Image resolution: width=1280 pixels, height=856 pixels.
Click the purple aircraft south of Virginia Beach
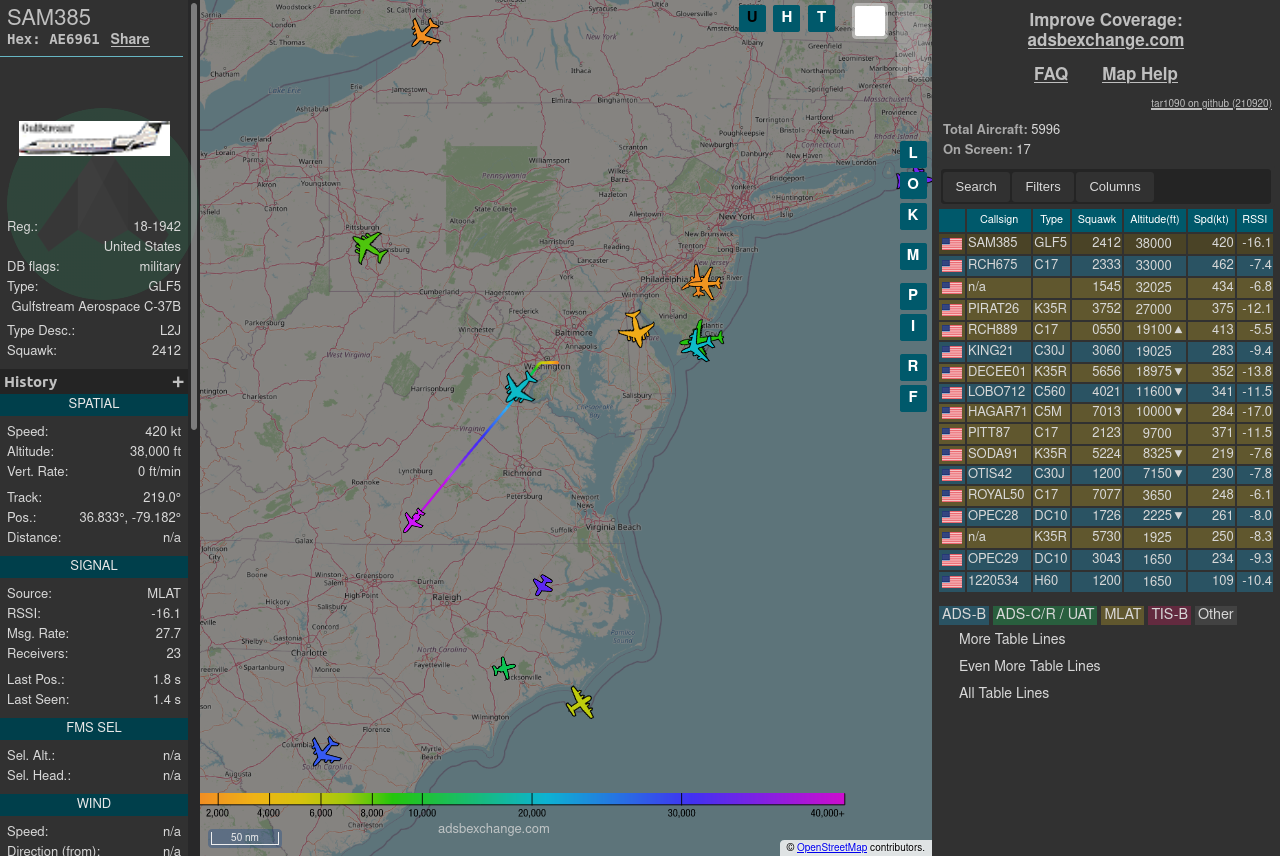[542, 585]
